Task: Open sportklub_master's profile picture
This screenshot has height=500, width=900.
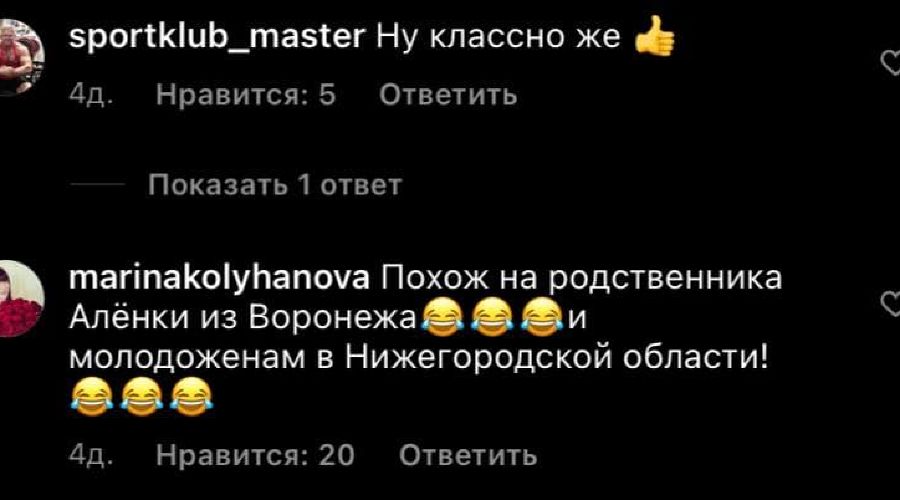Action: coord(20,57)
